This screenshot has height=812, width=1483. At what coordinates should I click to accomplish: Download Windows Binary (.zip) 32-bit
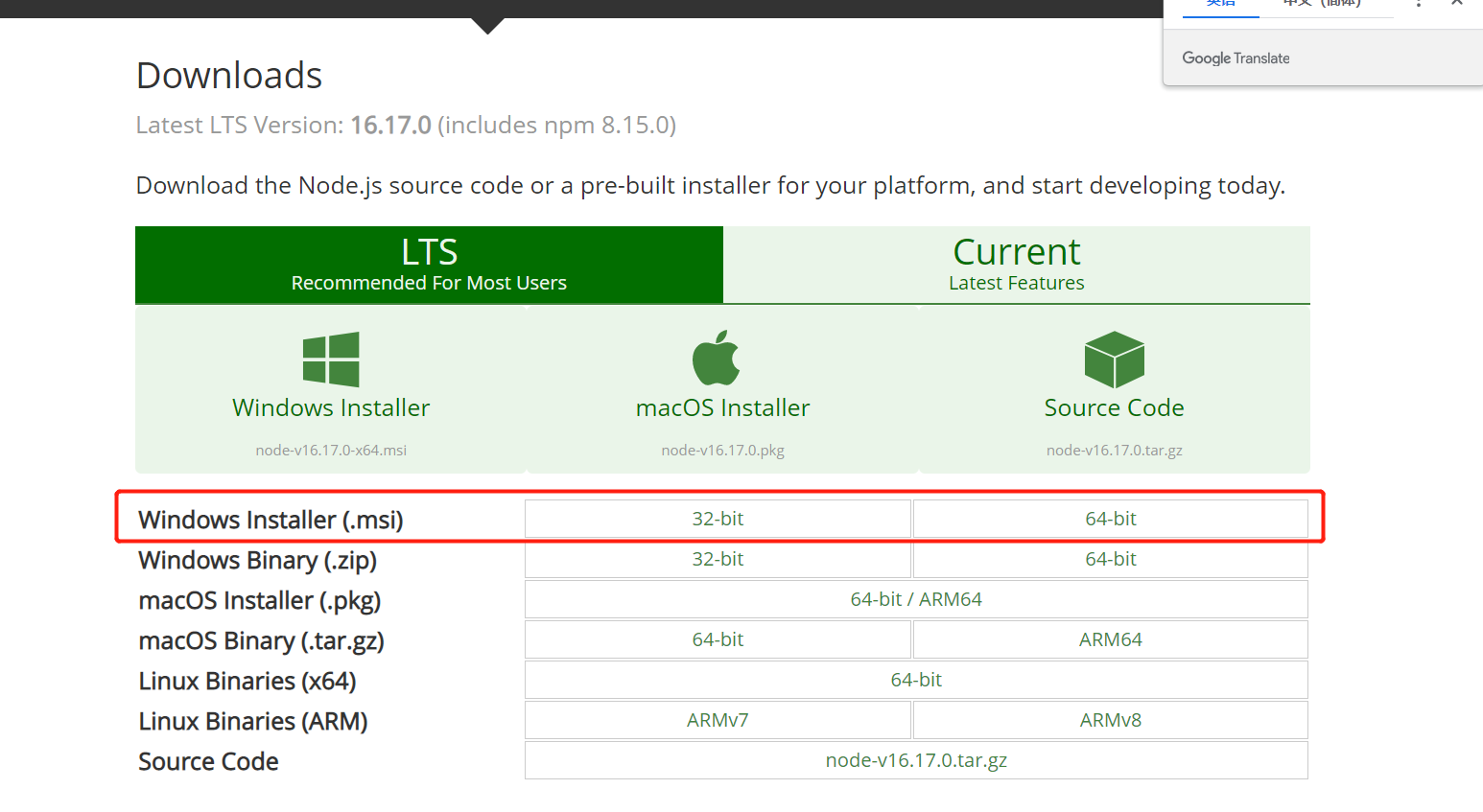(718, 559)
